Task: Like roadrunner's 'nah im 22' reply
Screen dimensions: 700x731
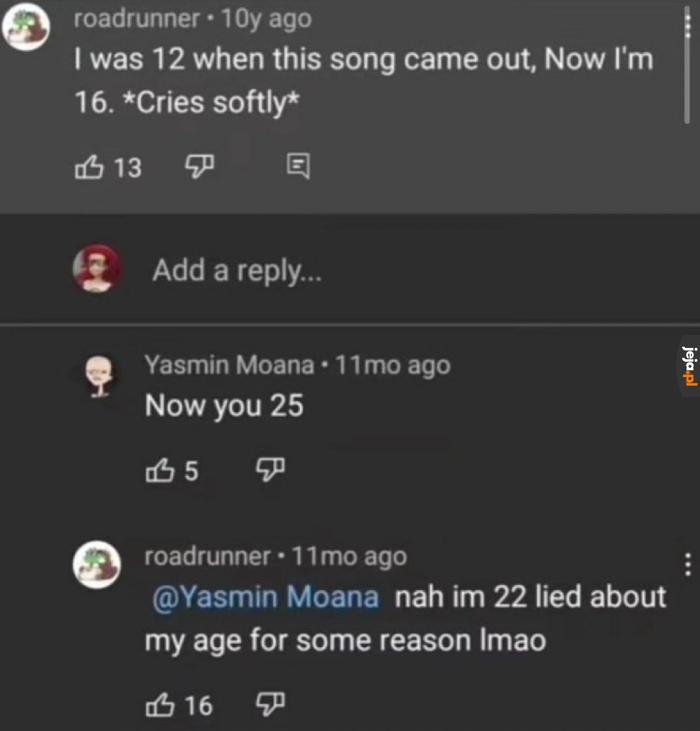Action: pyautogui.click(x=160, y=704)
